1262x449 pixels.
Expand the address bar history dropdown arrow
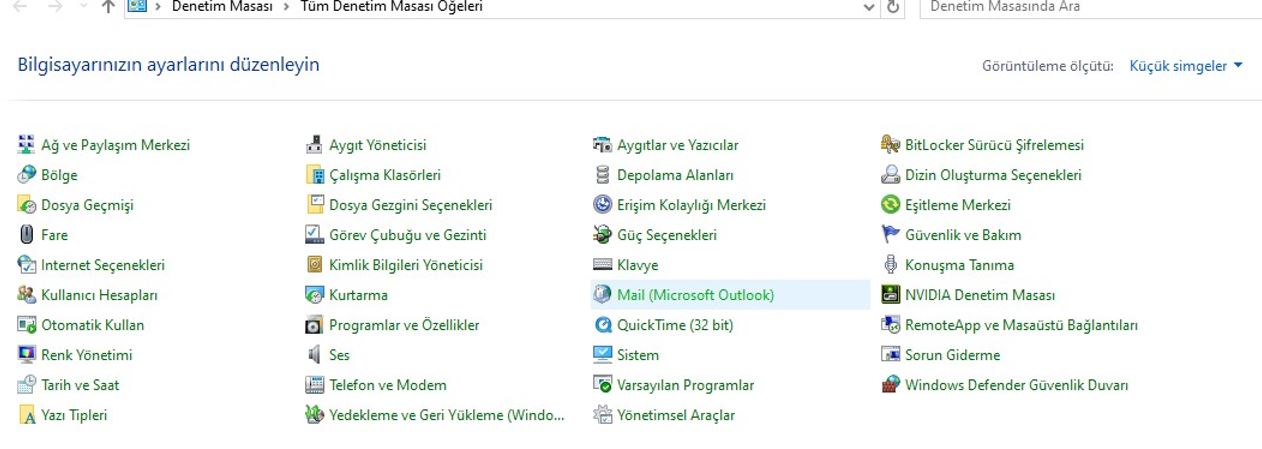click(x=868, y=7)
